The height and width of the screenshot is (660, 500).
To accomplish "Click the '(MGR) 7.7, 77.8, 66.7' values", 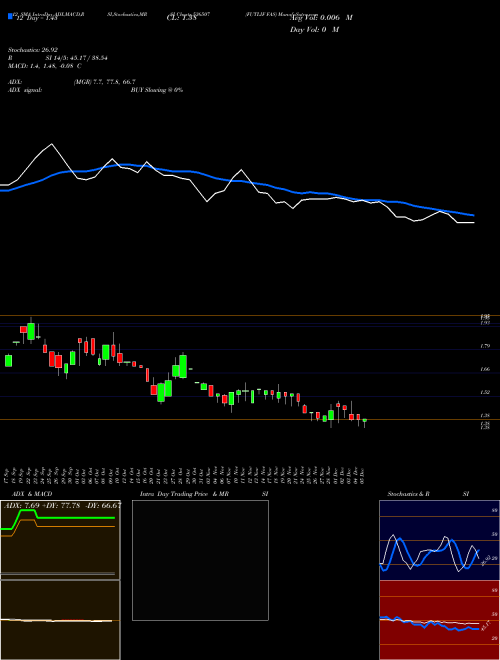I will click(x=104, y=82).
